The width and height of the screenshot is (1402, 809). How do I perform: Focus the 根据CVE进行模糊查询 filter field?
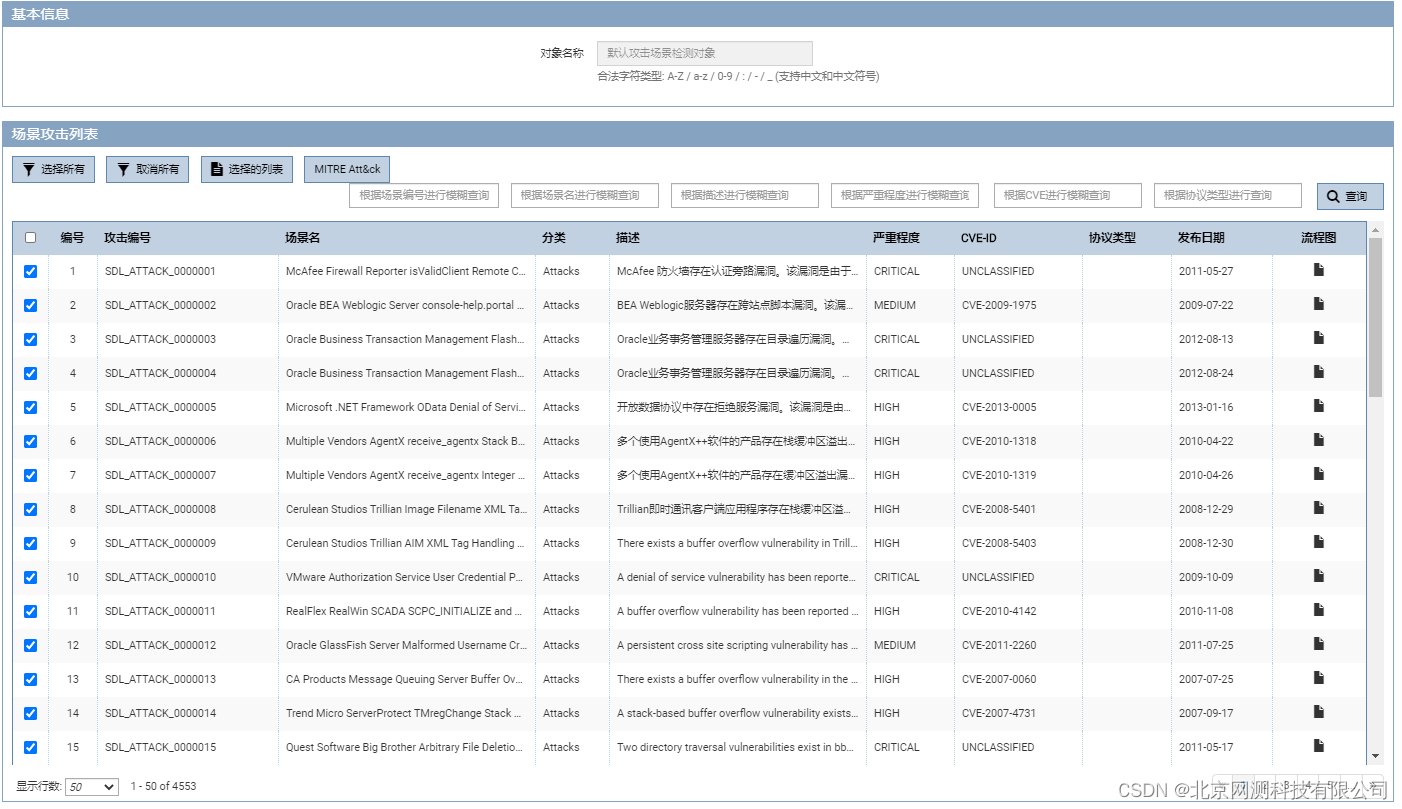tap(1068, 195)
